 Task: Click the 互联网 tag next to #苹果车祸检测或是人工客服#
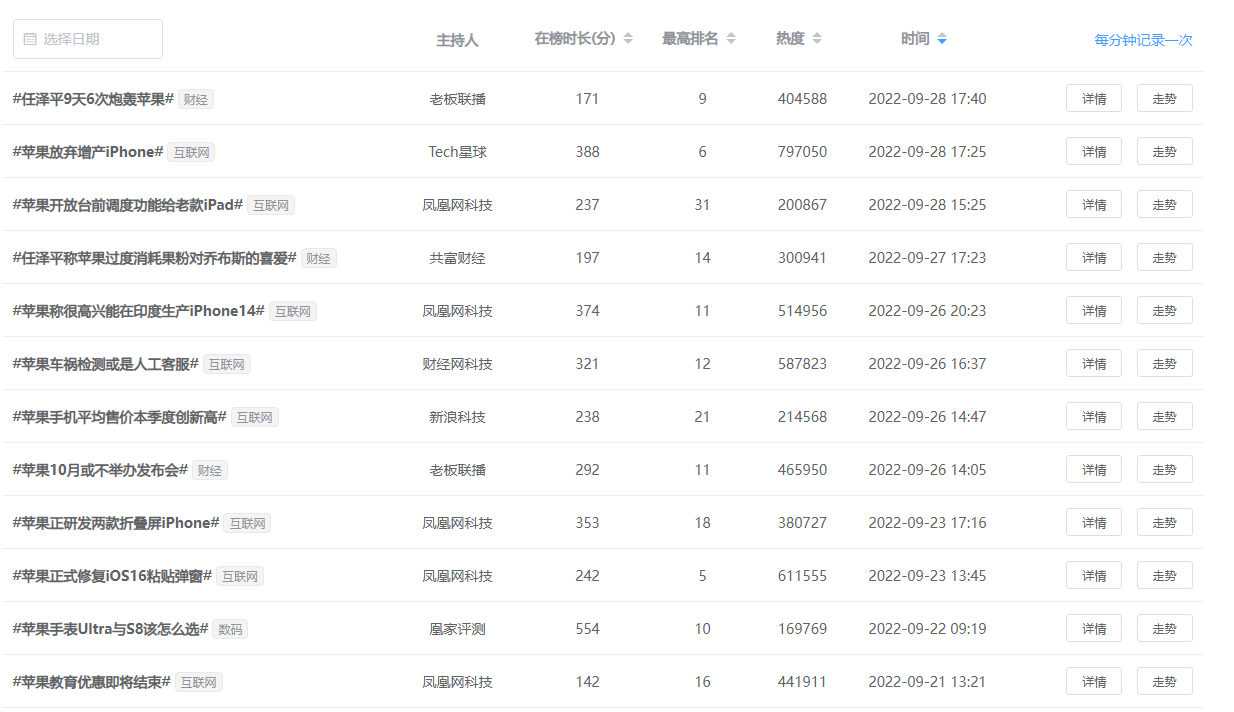[226, 364]
